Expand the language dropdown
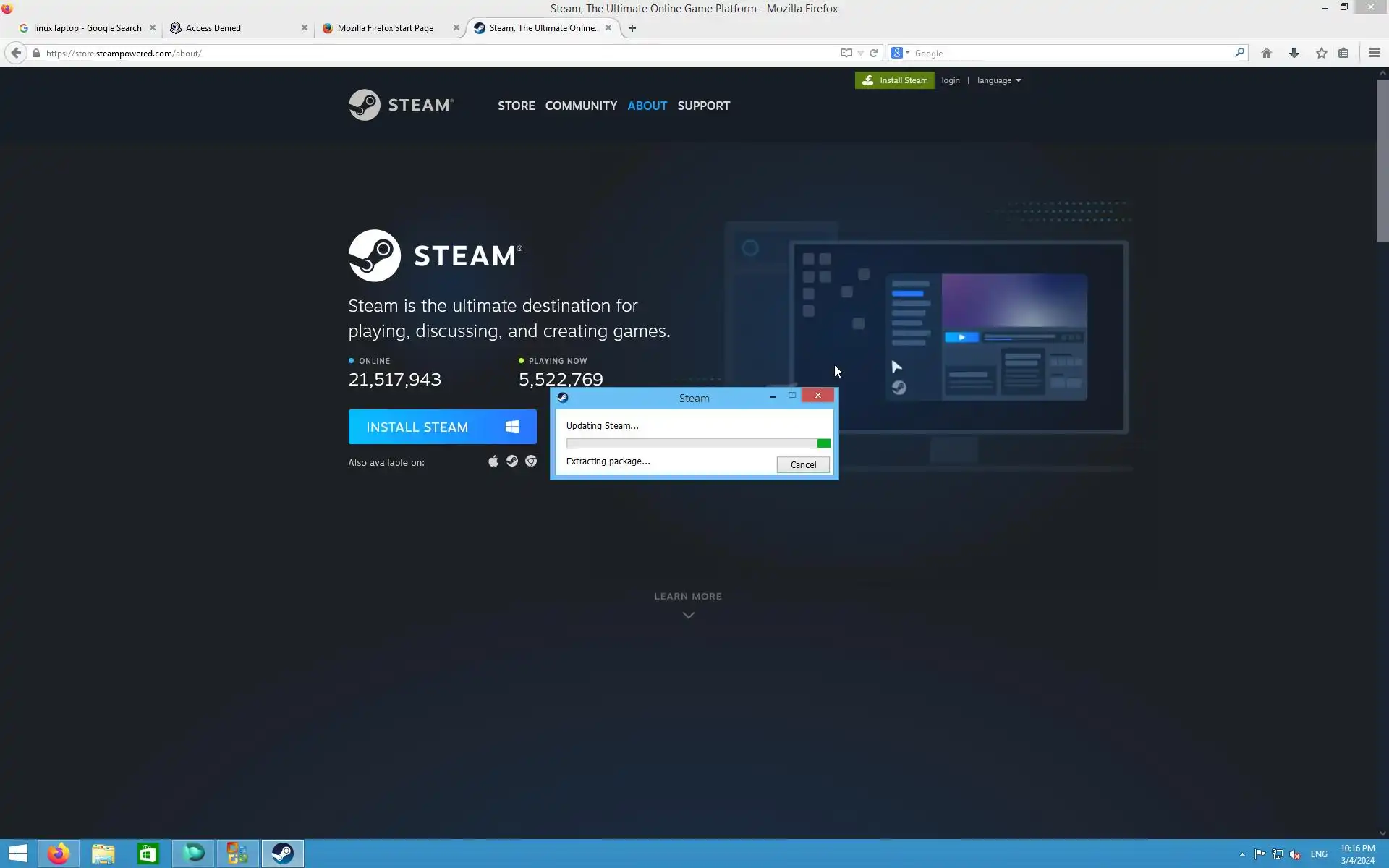 pyautogui.click(x=998, y=80)
